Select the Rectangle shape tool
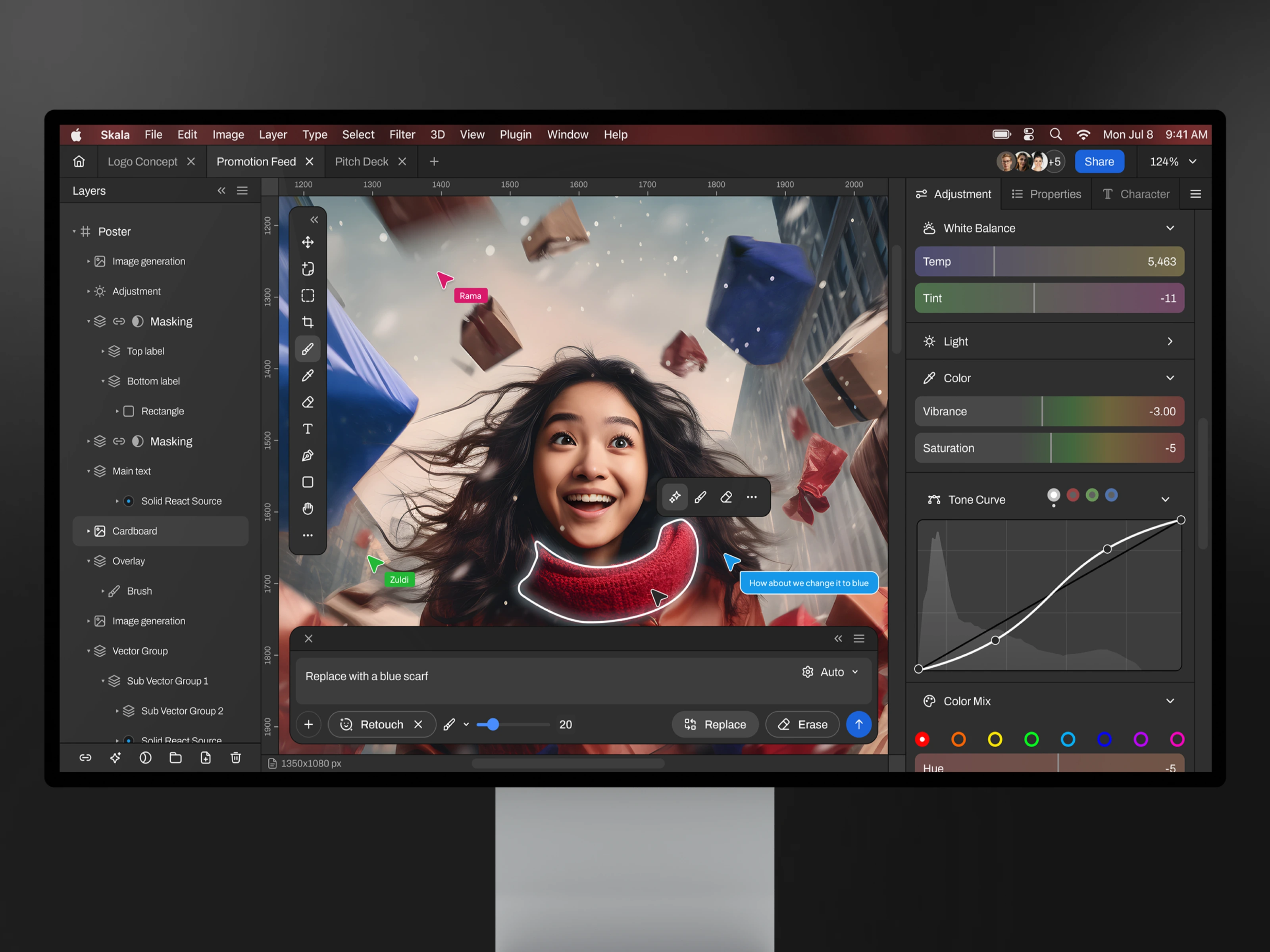 [308, 482]
